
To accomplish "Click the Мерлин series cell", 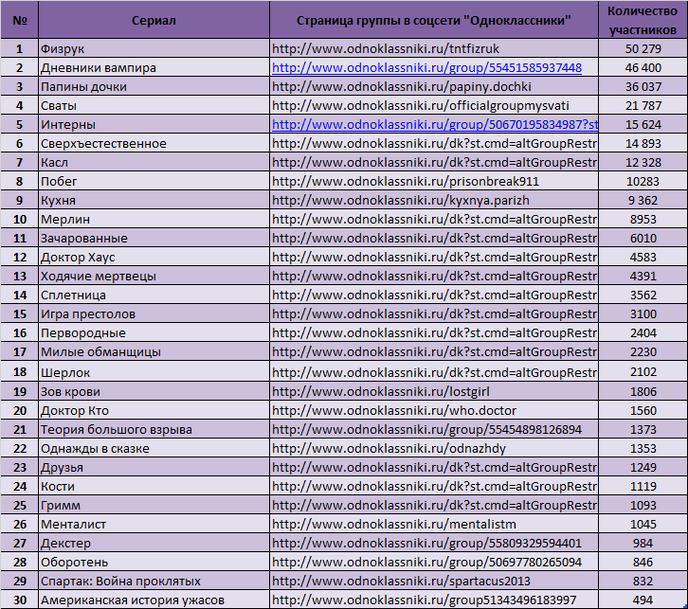I will coord(154,219).
